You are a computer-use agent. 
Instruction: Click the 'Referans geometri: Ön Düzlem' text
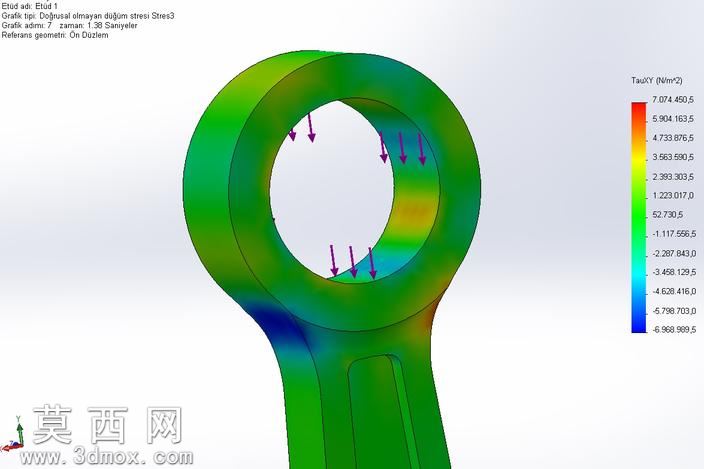(x=55, y=35)
